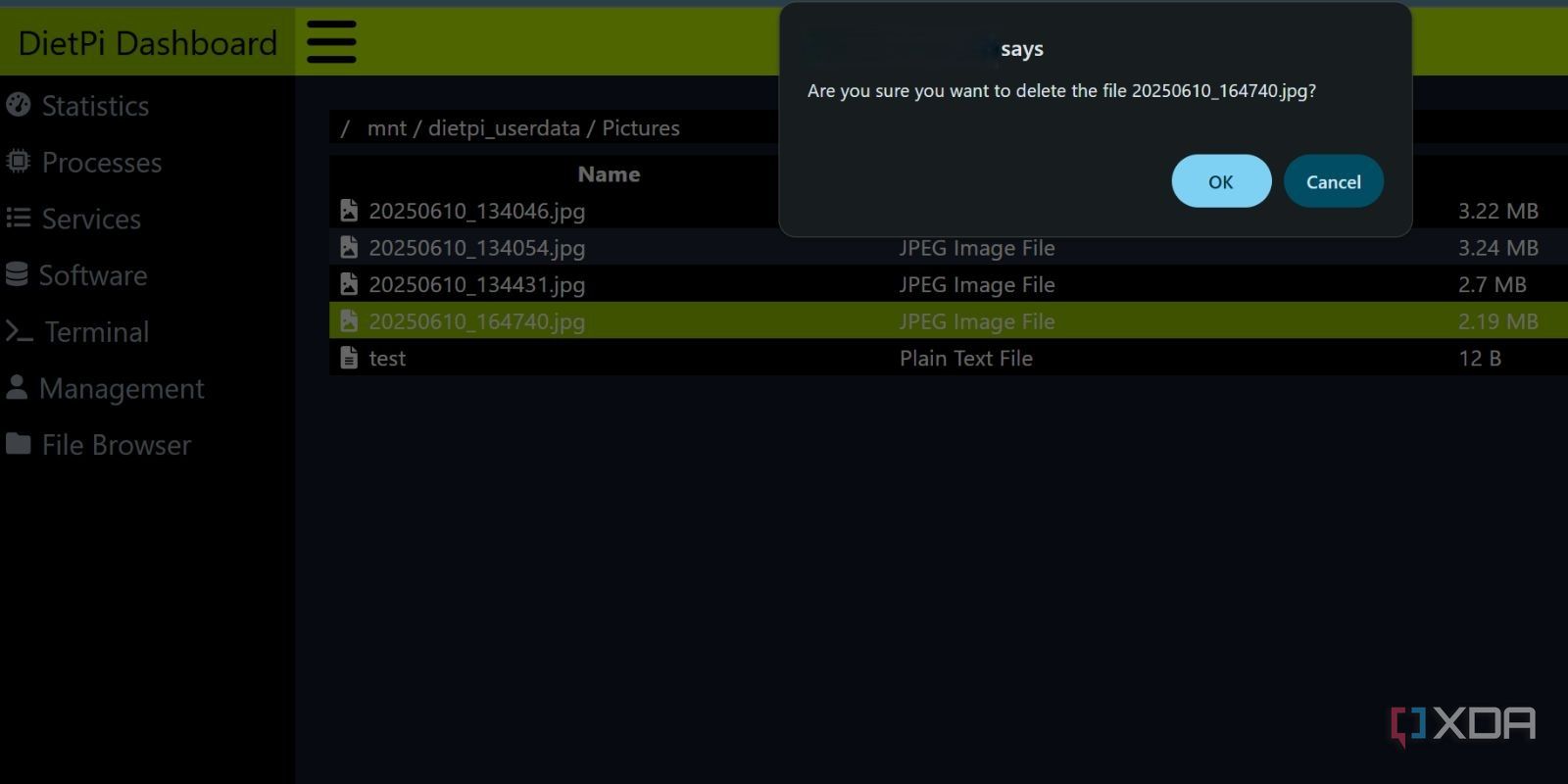
Task: Go to root via the slash breadcrumb
Action: pyautogui.click(x=345, y=128)
